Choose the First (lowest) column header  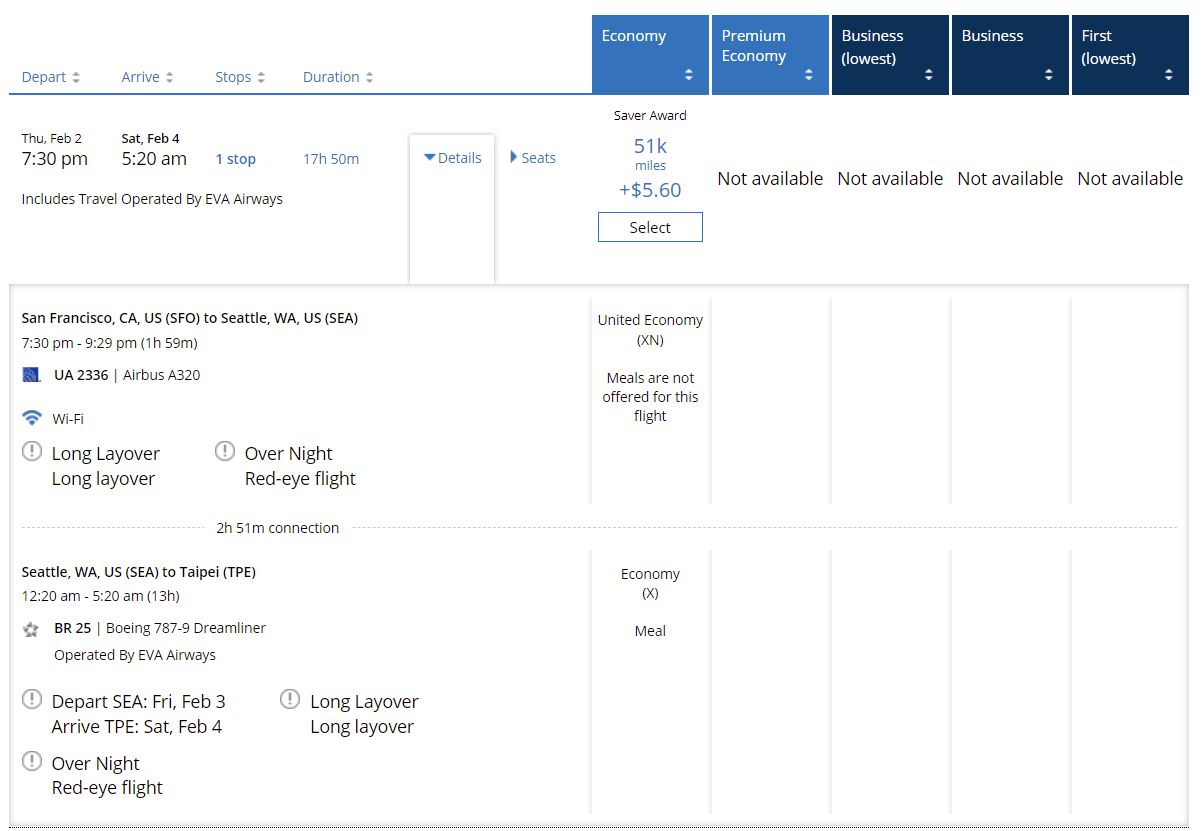coord(1130,55)
